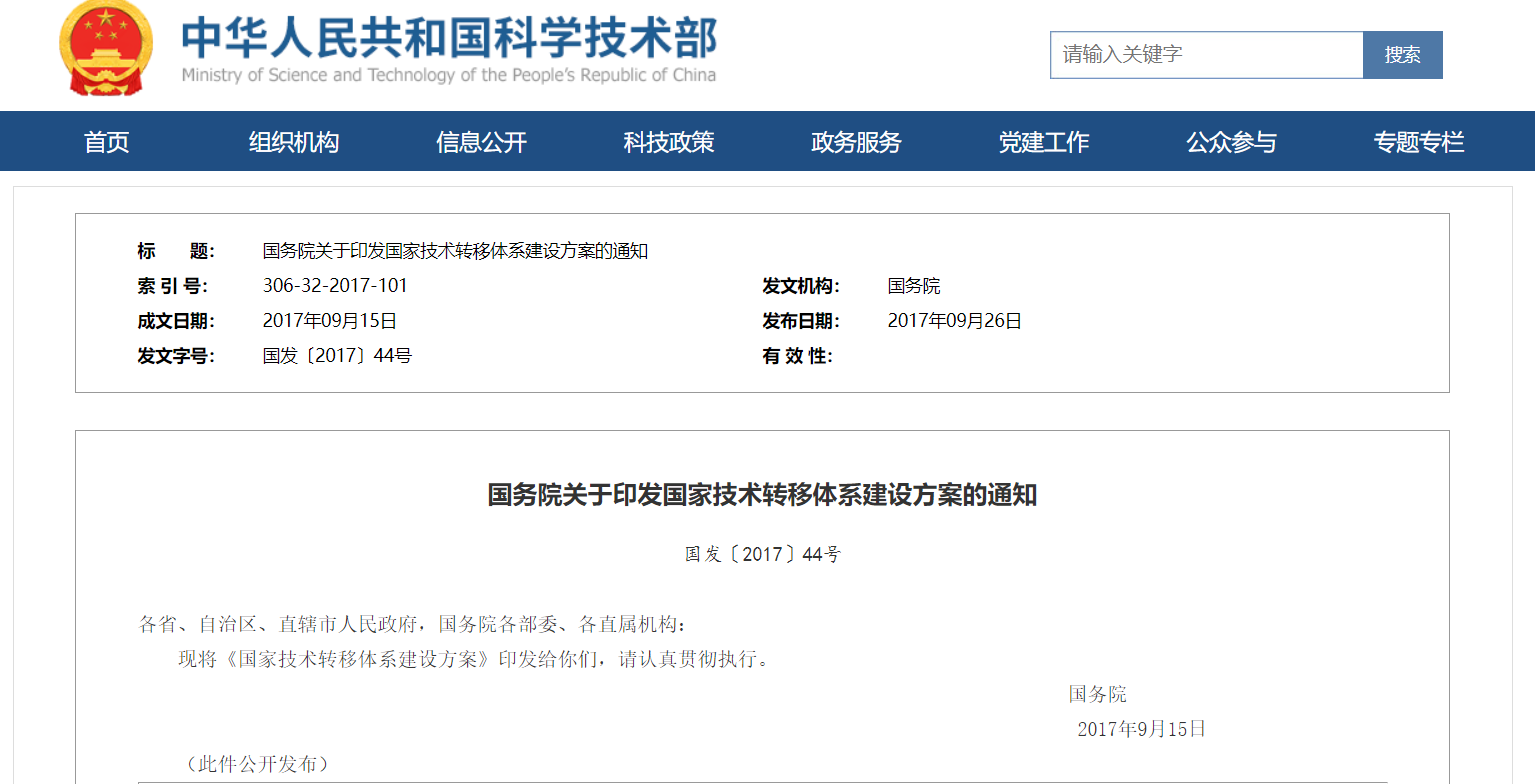The image size is (1535, 784).
Task: Navigate to 政务服务
Action: (x=856, y=142)
